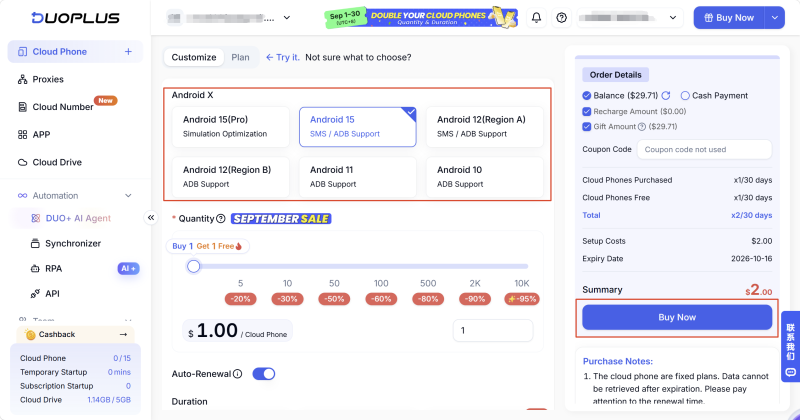Refresh balance with circular arrow icon
Screen dimensions: 800x420
[666, 95]
